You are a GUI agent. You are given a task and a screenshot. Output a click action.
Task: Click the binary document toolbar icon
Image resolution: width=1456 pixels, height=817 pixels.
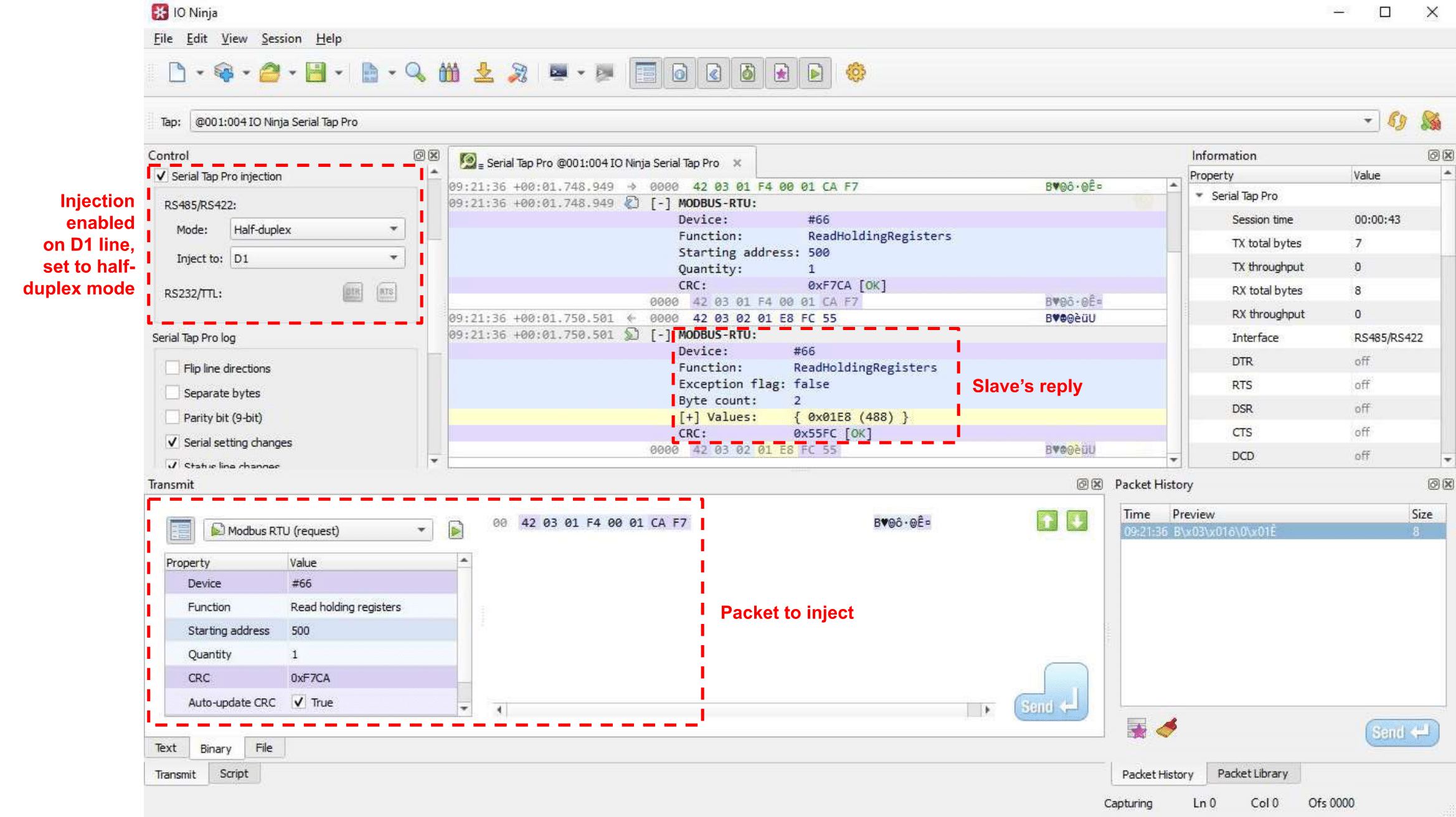point(370,72)
